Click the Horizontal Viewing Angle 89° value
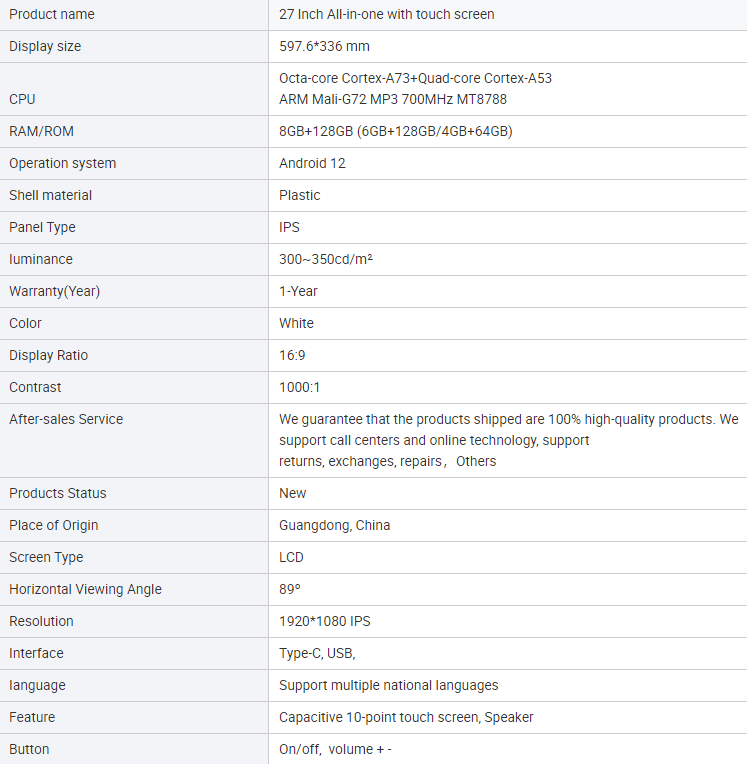 point(289,590)
